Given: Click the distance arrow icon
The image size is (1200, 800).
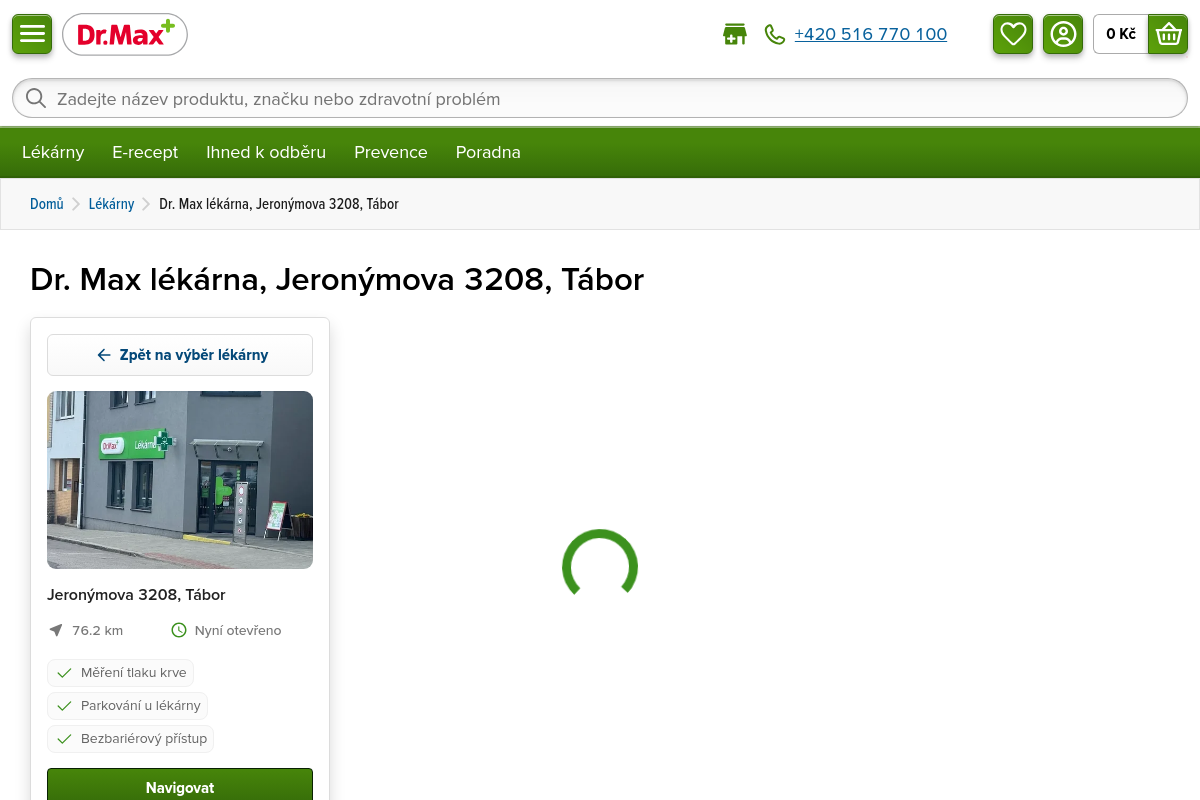Looking at the screenshot, I should (x=56, y=630).
